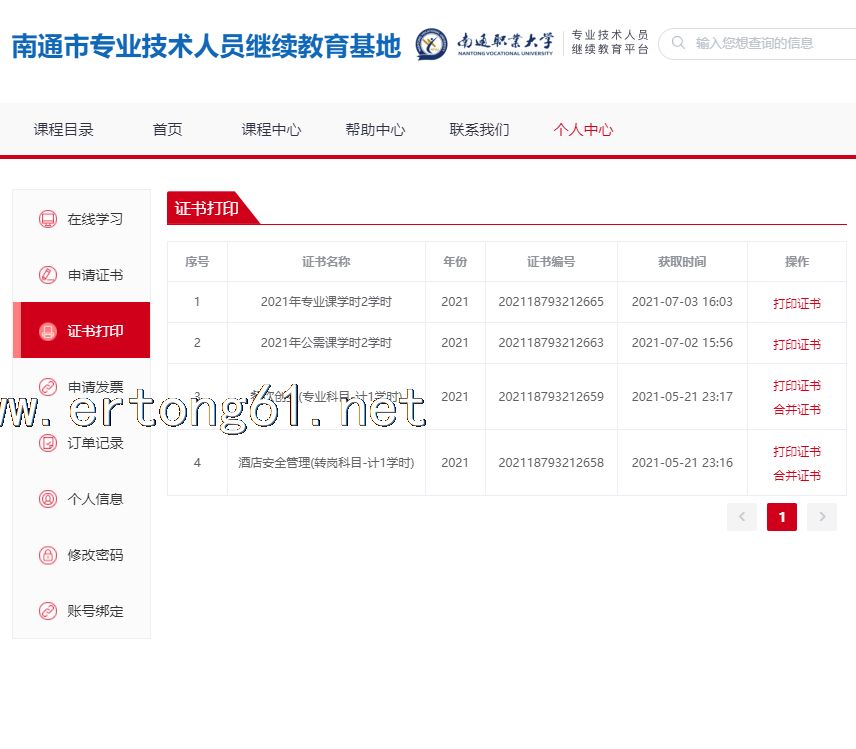Open the 课程中心 navigation tab
Image resolution: width=856 pixels, height=749 pixels.
click(271, 129)
